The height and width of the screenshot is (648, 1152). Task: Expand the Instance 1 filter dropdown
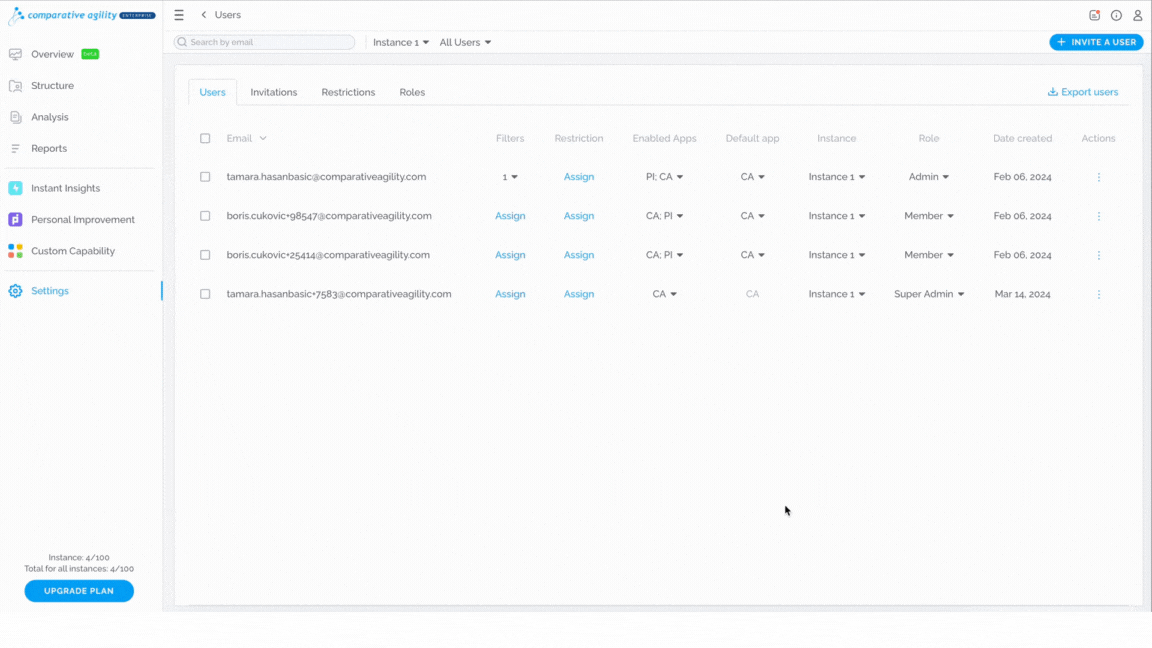coord(400,43)
